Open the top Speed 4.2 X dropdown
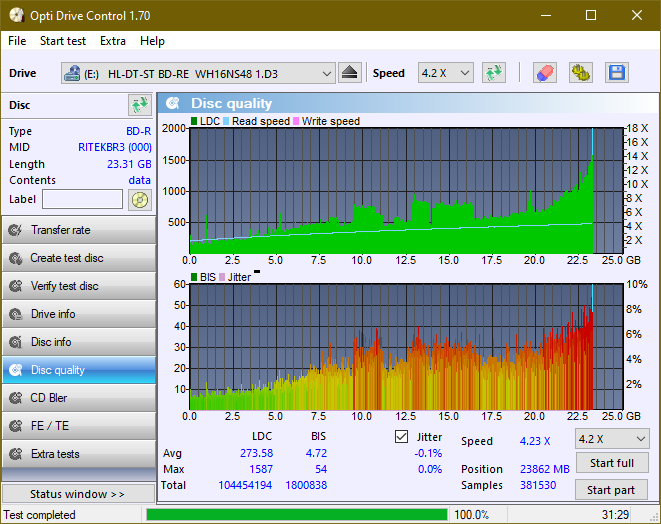Image resolution: width=661 pixels, height=524 pixels. (446, 73)
